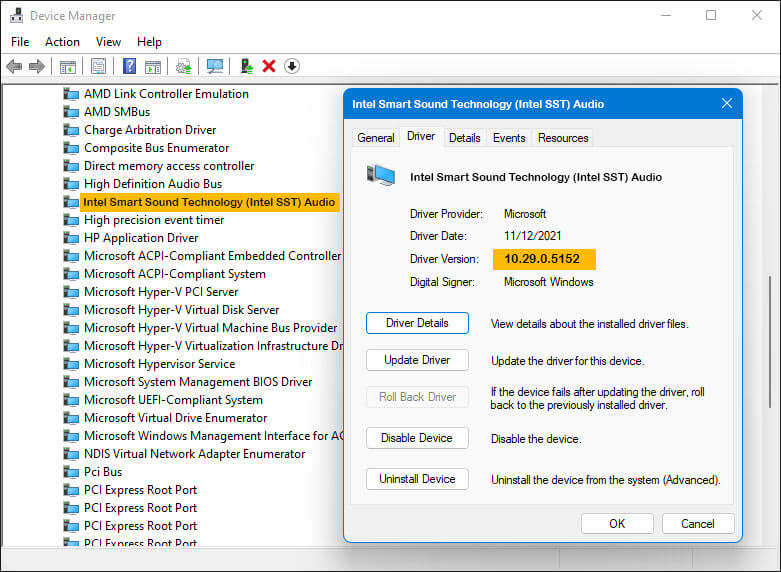Click the red X Uninstall device icon
This screenshot has height=572, width=781.
pos(269,66)
